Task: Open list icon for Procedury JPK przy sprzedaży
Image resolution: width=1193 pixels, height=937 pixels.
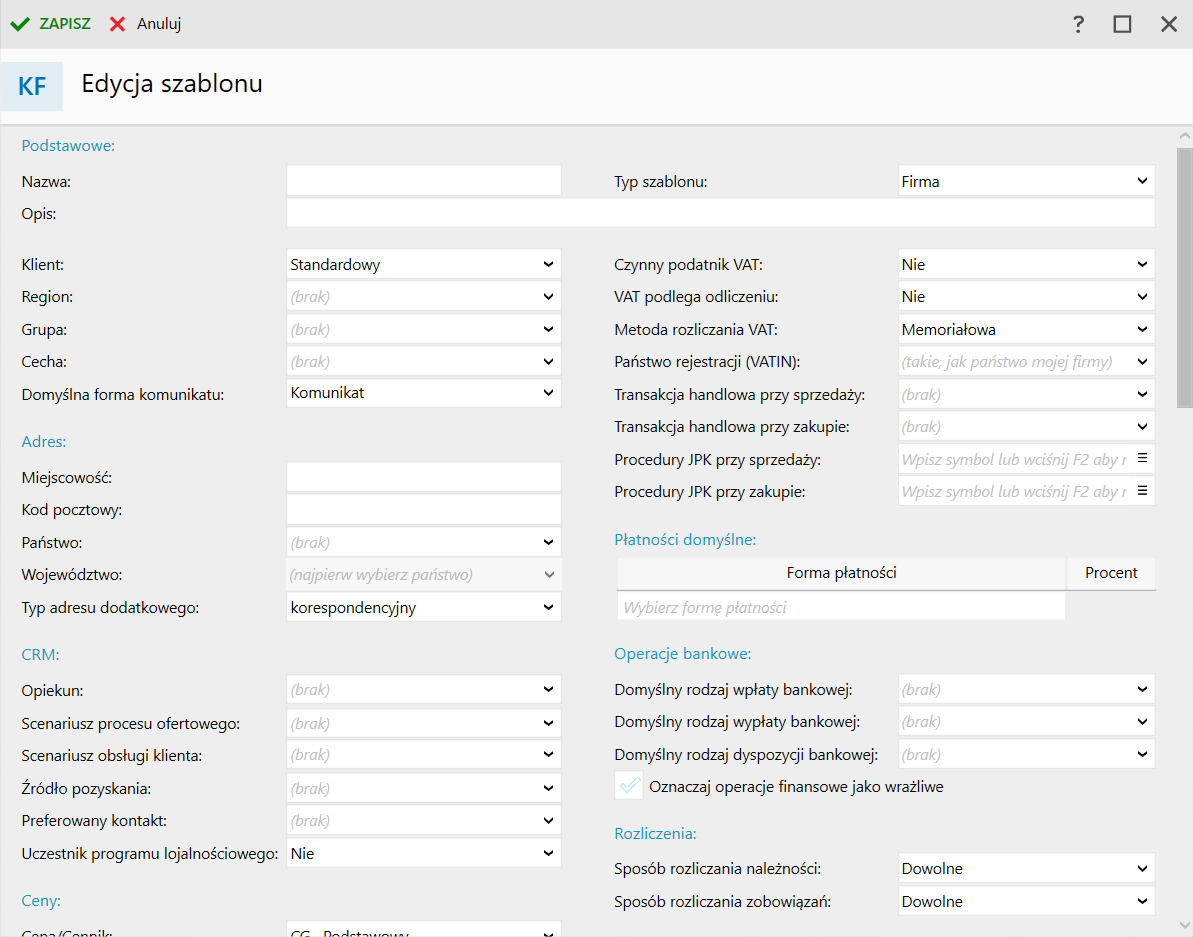Action: tap(1142, 459)
